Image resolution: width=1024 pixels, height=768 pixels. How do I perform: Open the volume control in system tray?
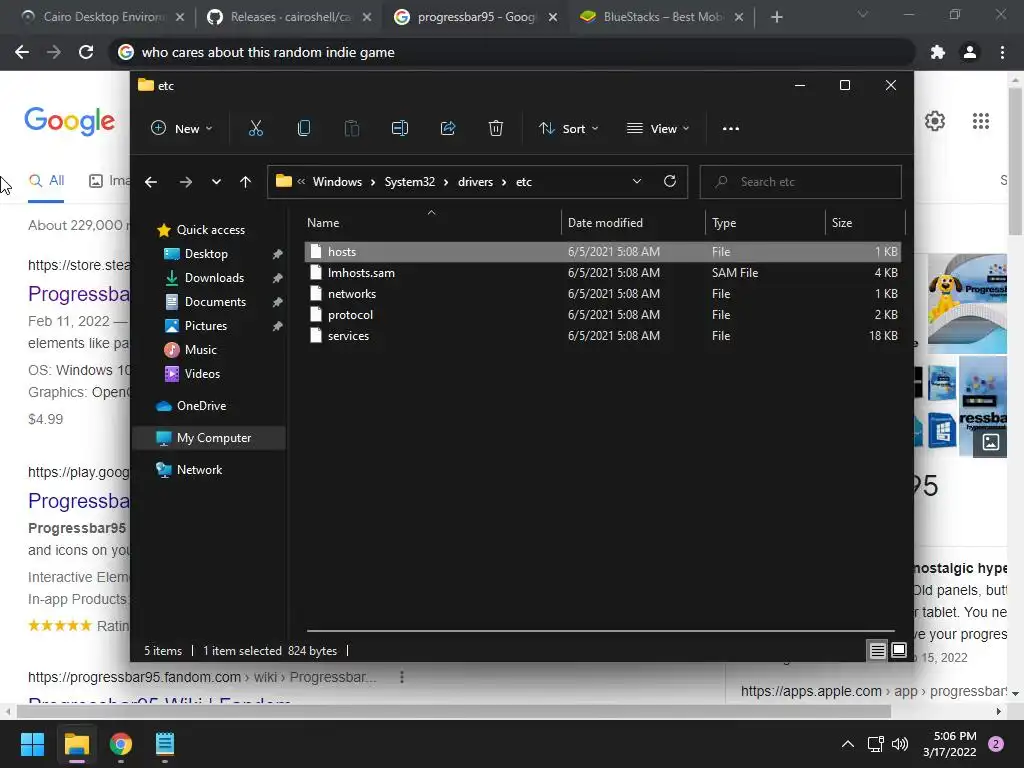tap(900, 744)
